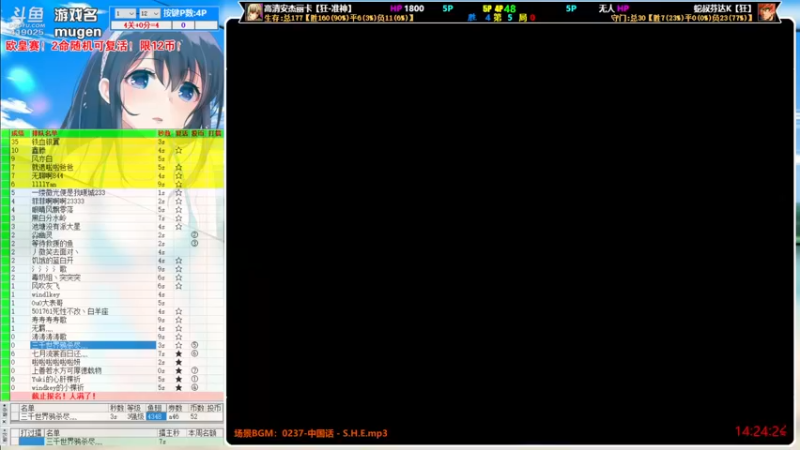
Task: Click the blue cell in the bottom table row
Action: [32, 441]
